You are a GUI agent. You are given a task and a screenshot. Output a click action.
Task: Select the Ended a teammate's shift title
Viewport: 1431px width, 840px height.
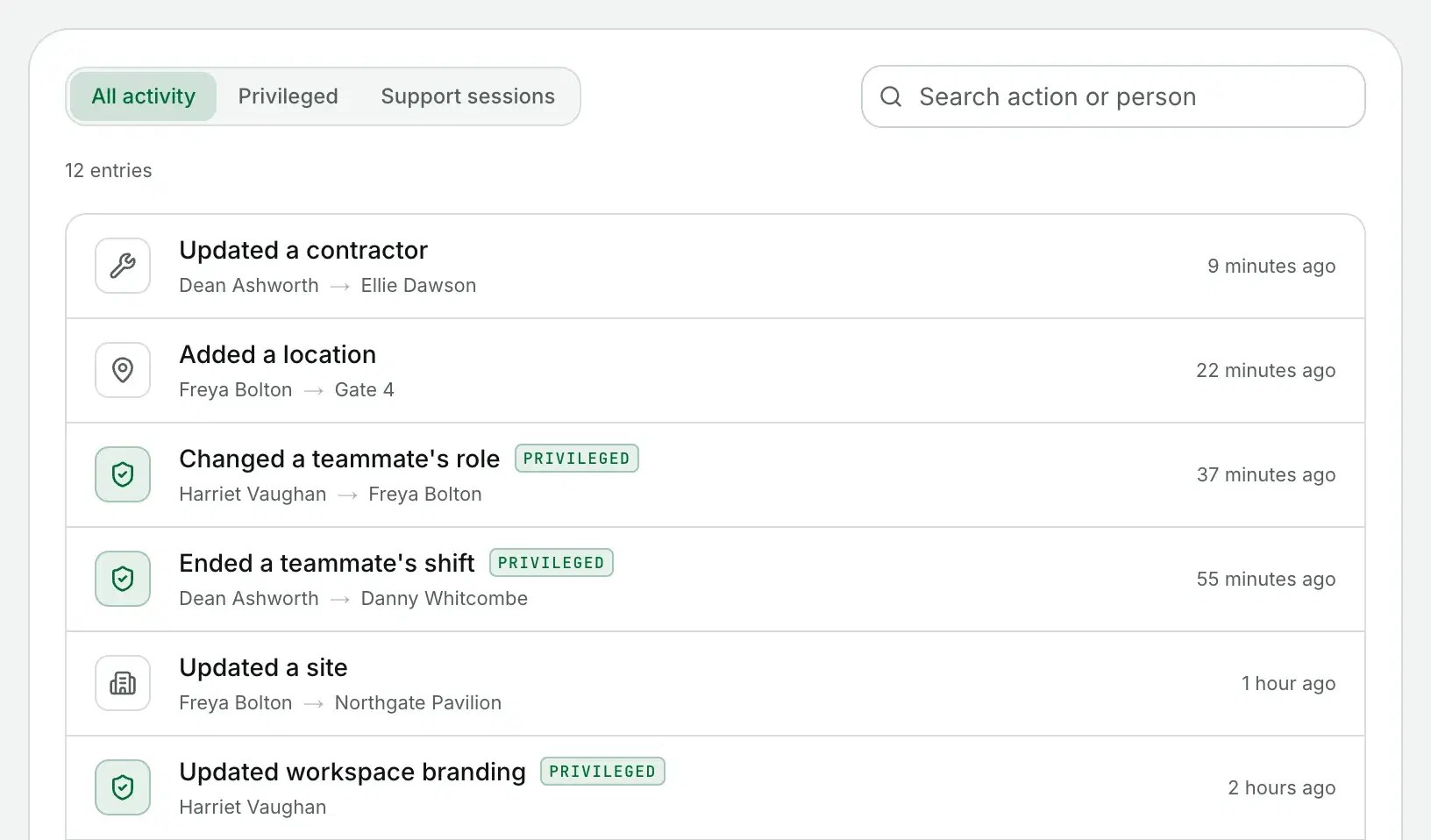326,563
